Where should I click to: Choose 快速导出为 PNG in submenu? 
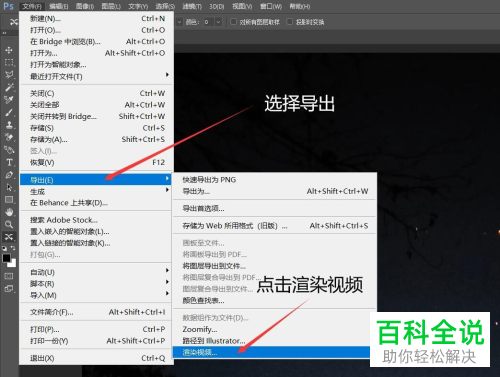tap(274, 180)
